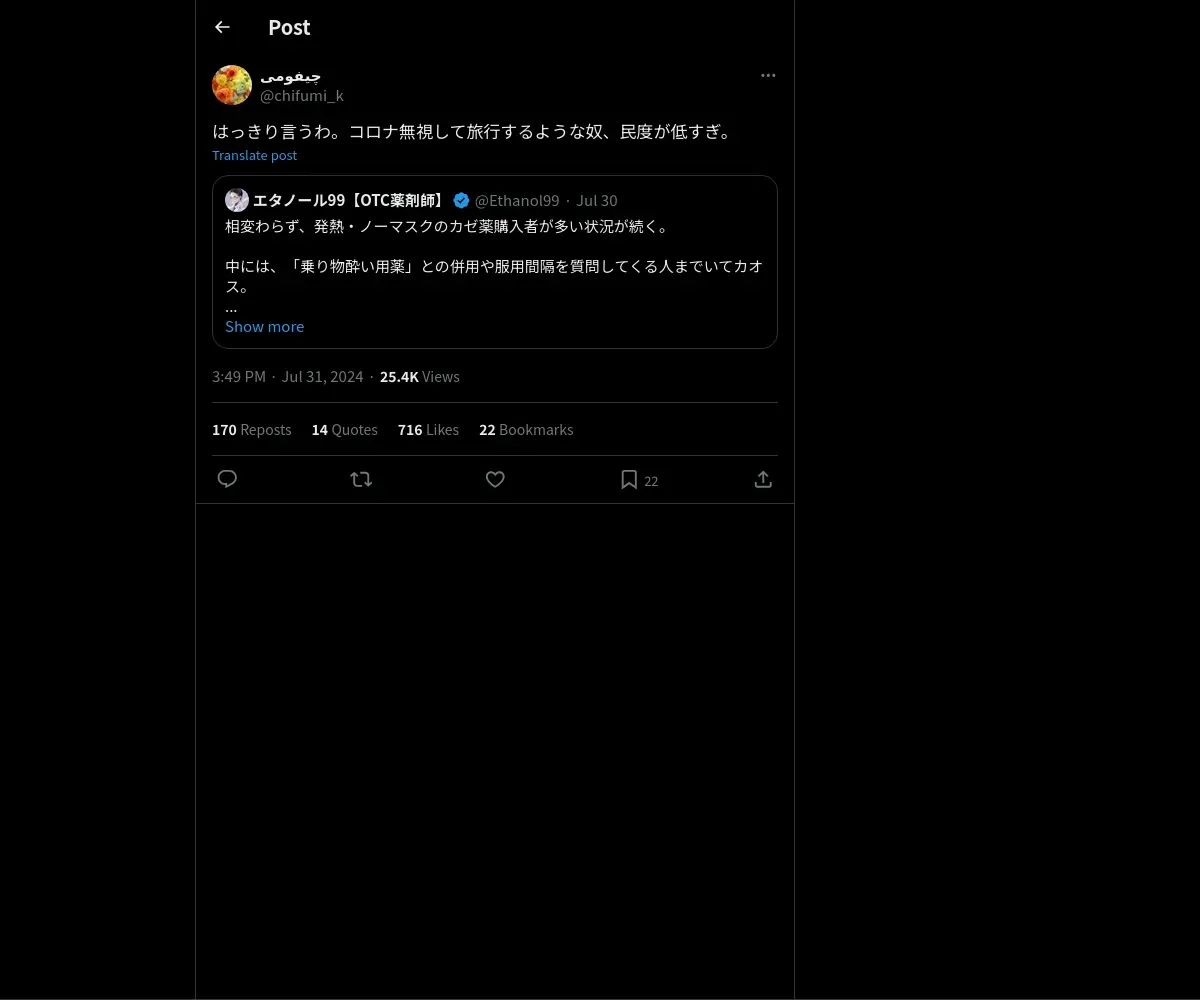Expand quoted post with Show more
This screenshot has width=1200, height=1000.
click(x=264, y=326)
